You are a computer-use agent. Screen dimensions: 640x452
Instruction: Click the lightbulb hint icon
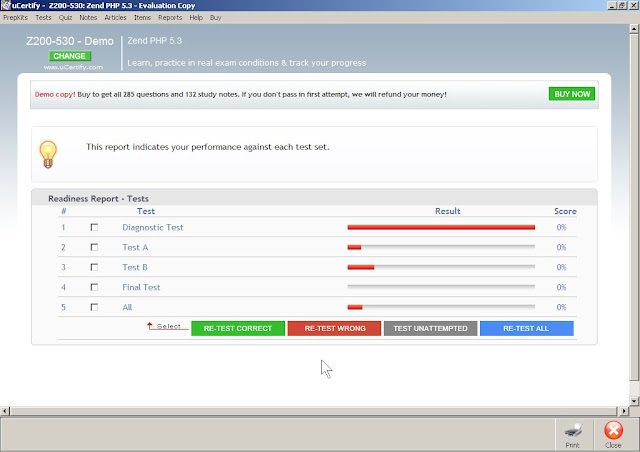click(x=48, y=154)
